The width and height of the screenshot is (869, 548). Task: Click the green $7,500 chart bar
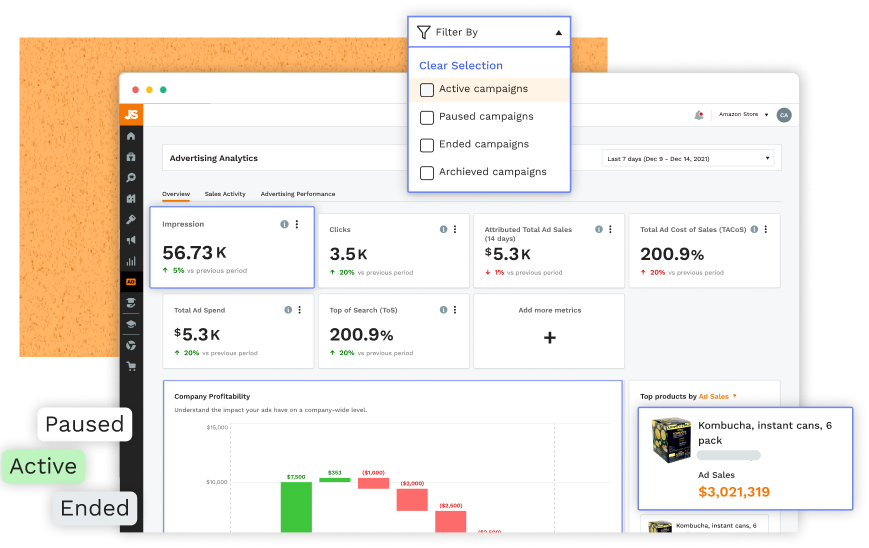click(296, 507)
